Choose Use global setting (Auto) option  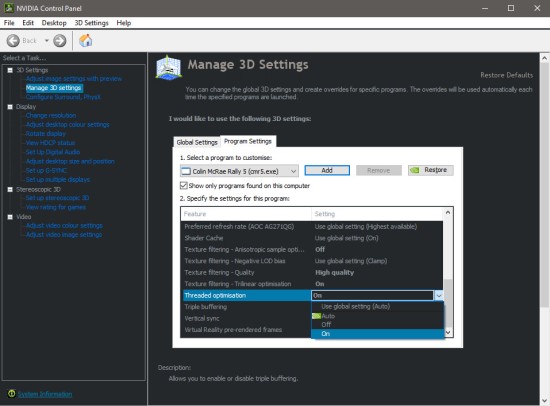[377, 306]
